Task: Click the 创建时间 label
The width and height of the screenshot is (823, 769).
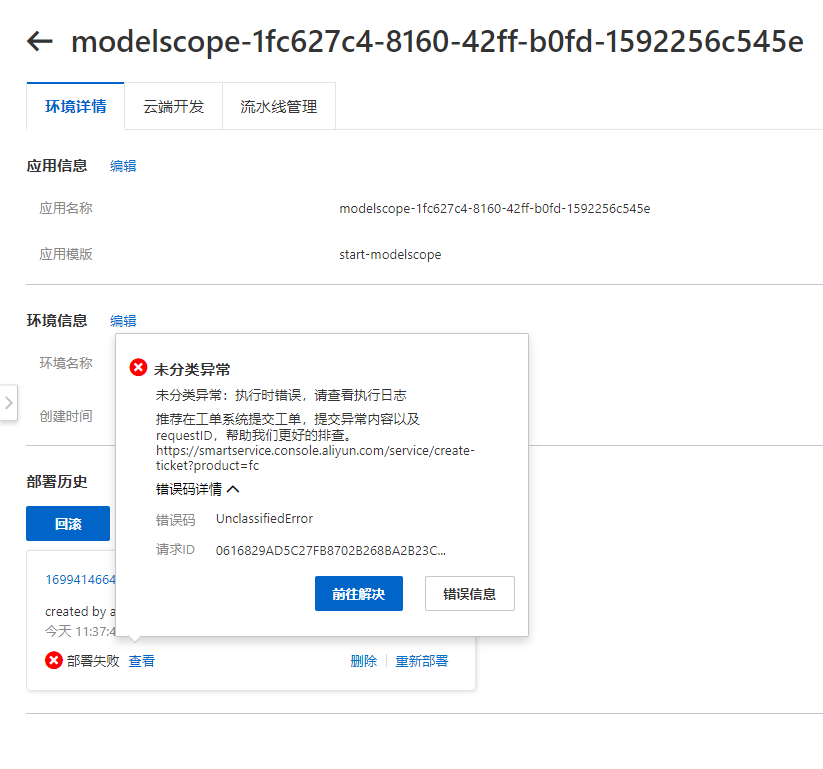Action: [x=66, y=416]
